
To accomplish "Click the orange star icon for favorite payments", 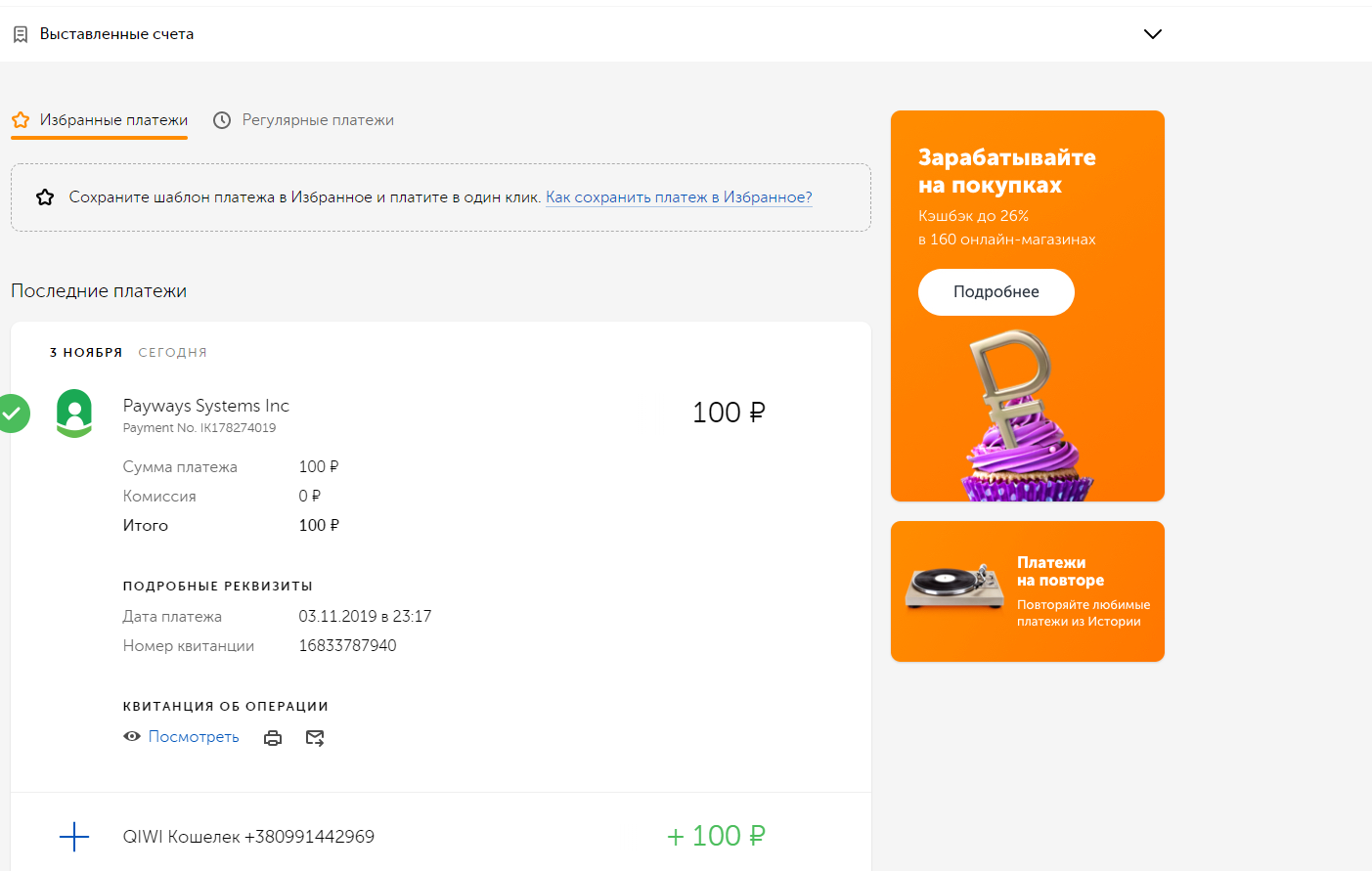I will tap(21, 120).
